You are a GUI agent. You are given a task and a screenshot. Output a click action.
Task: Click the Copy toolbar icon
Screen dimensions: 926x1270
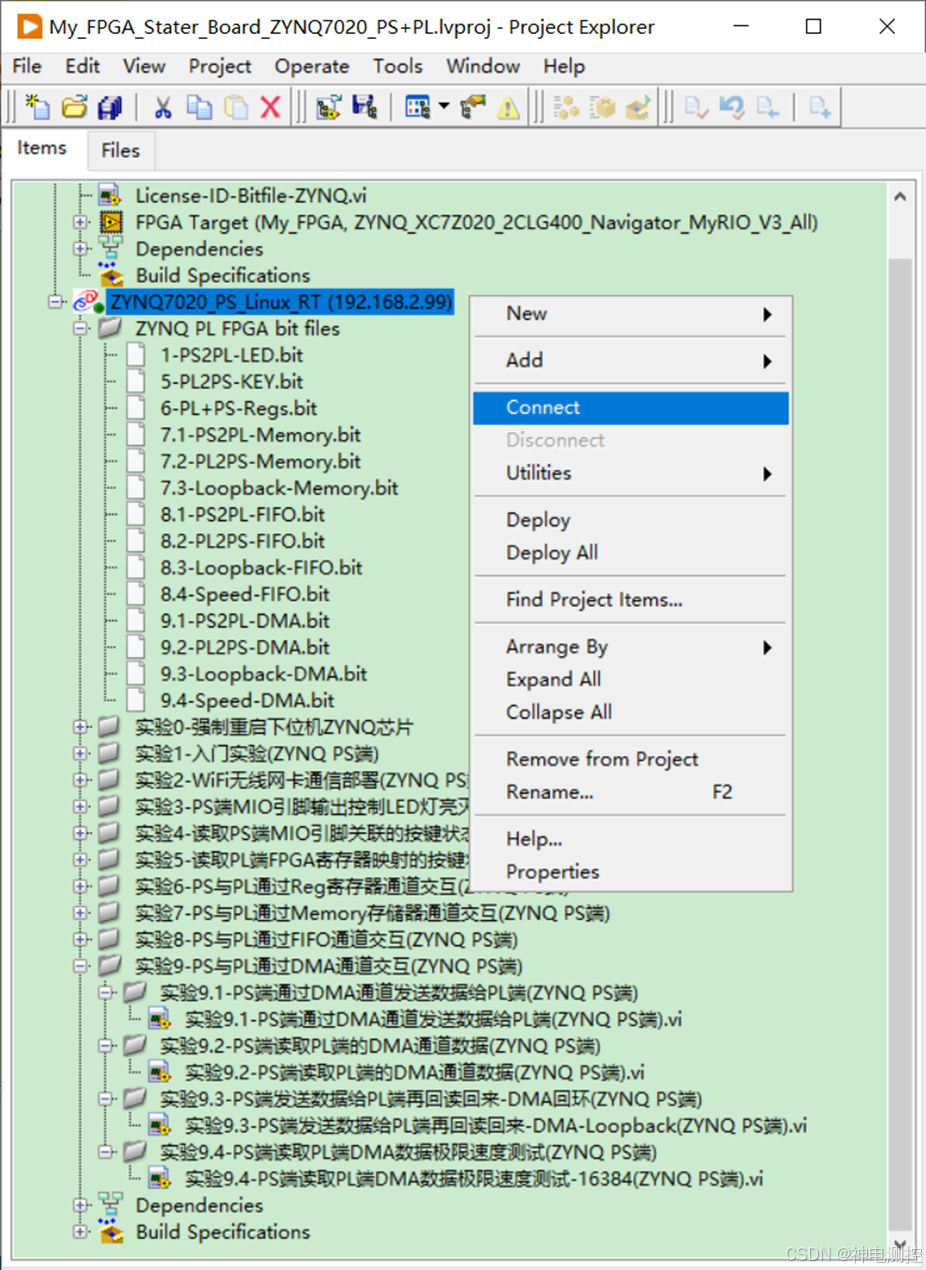coord(200,107)
